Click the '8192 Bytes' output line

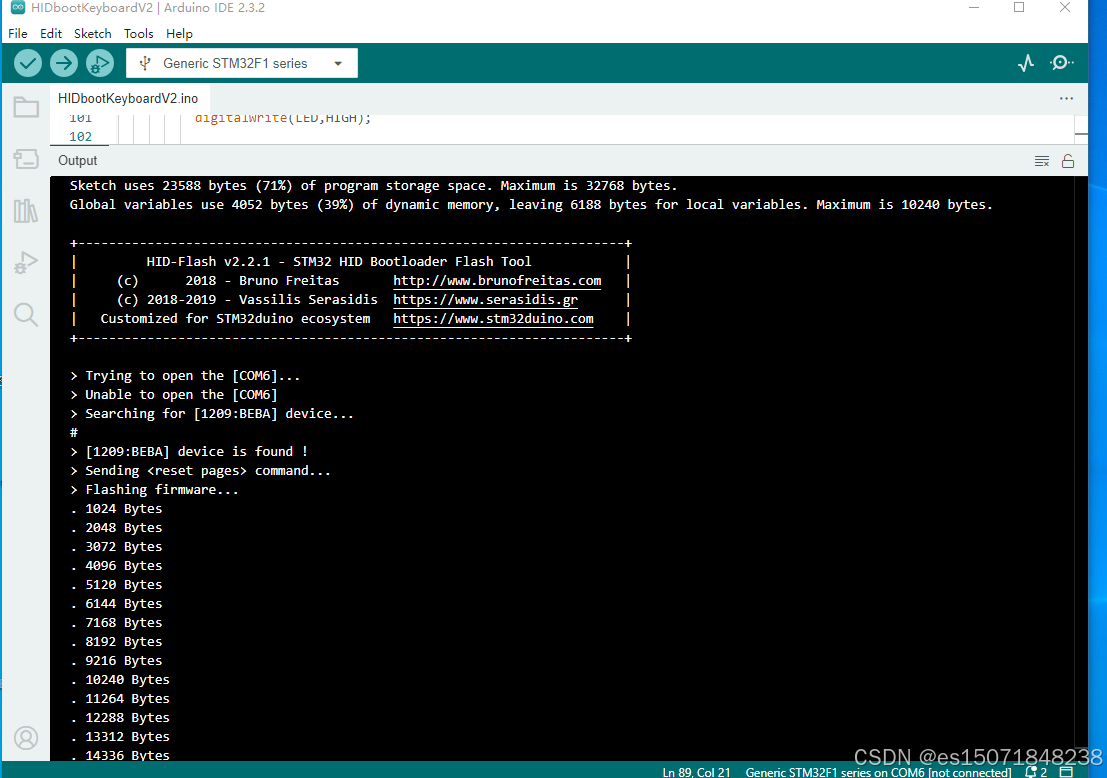(x=116, y=642)
